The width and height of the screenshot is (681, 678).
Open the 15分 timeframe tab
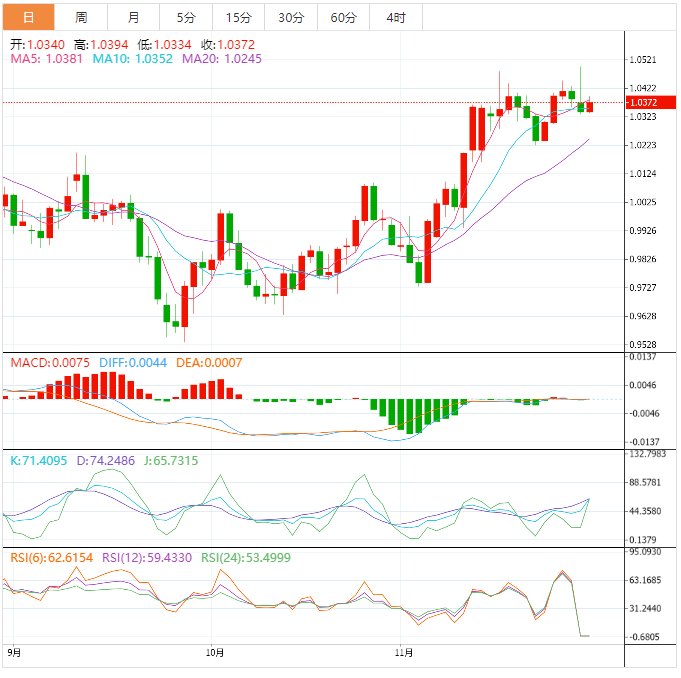238,17
